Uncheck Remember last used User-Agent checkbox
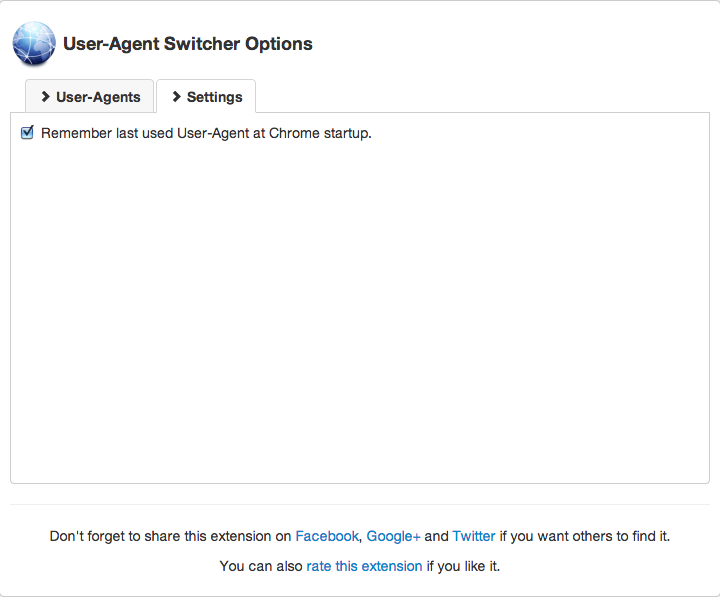The height and width of the screenshot is (597, 720). pos(28,132)
